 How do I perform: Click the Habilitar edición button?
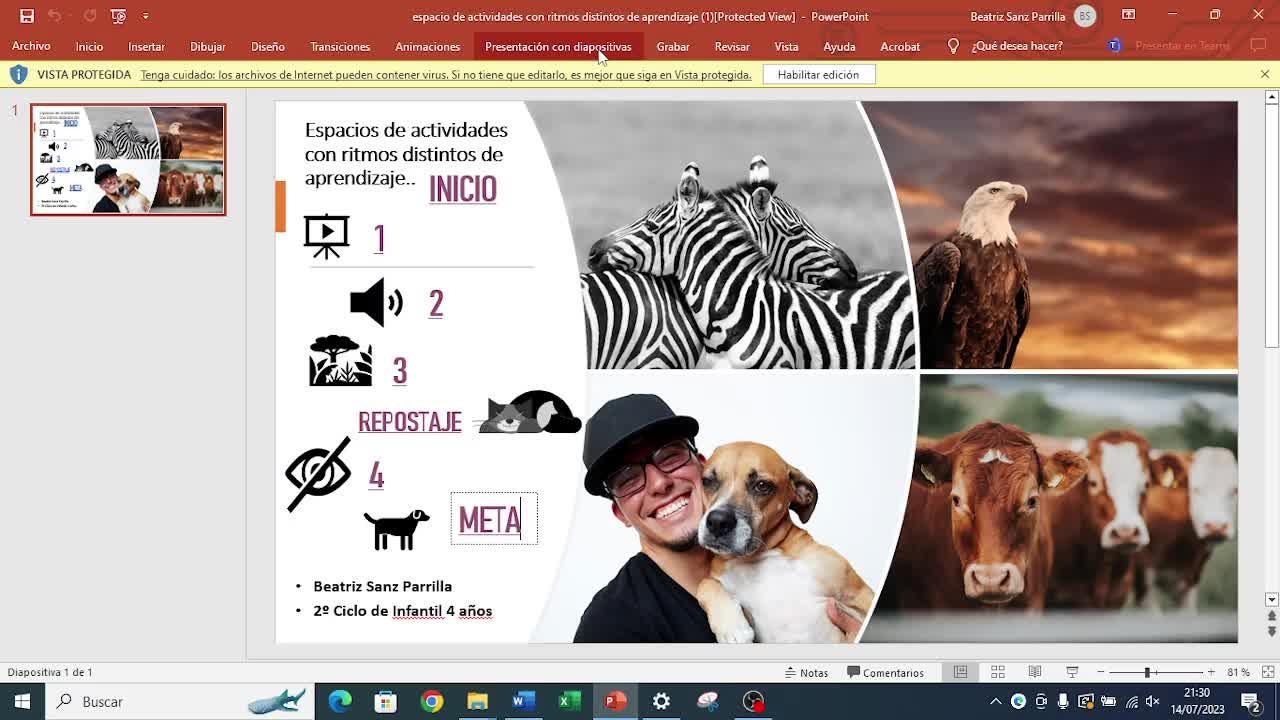[x=818, y=75]
